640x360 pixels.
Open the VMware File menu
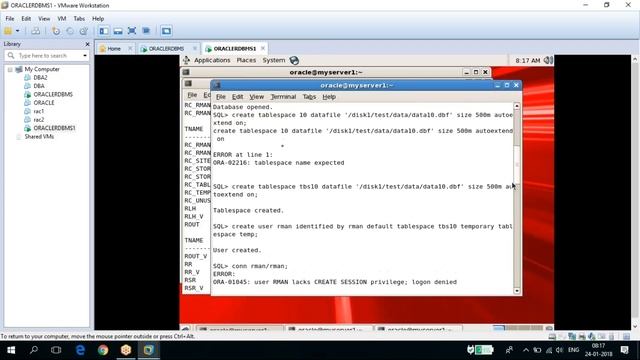click(10, 19)
